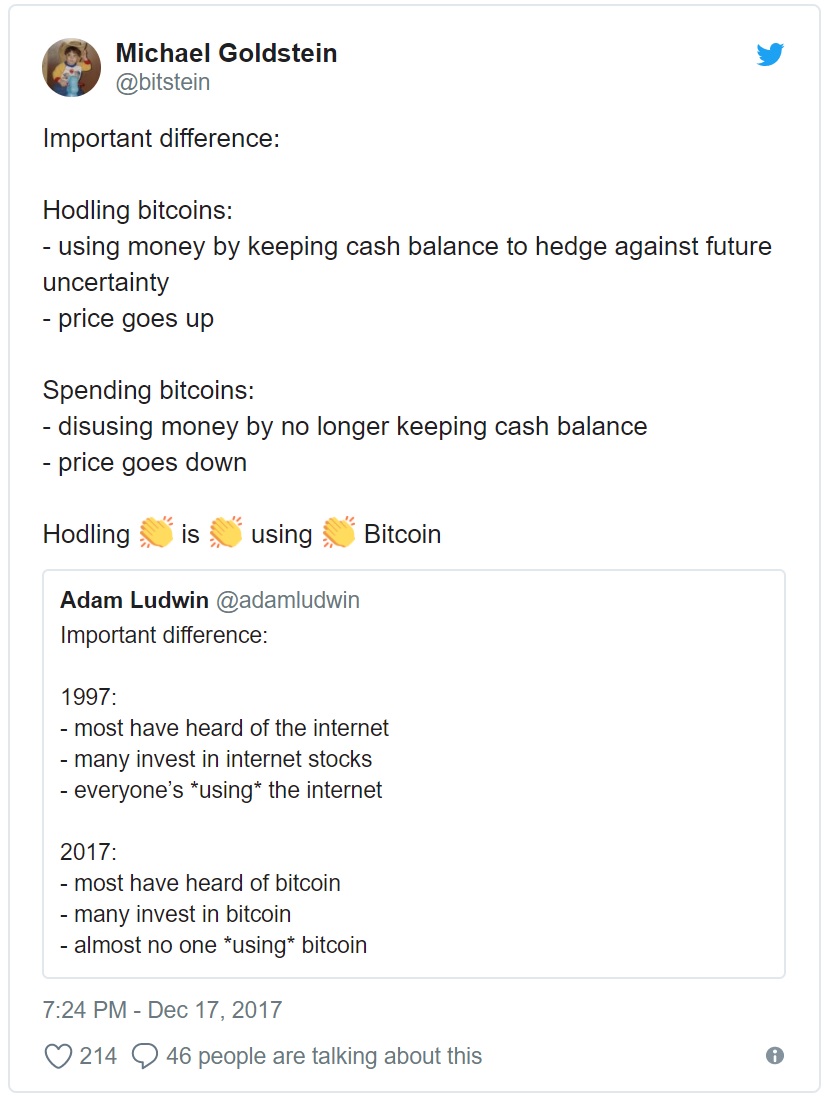Viewport: 828px width, 1100px height.
Task: Open "46 people are talking about this"
Action: [323, 1056]
